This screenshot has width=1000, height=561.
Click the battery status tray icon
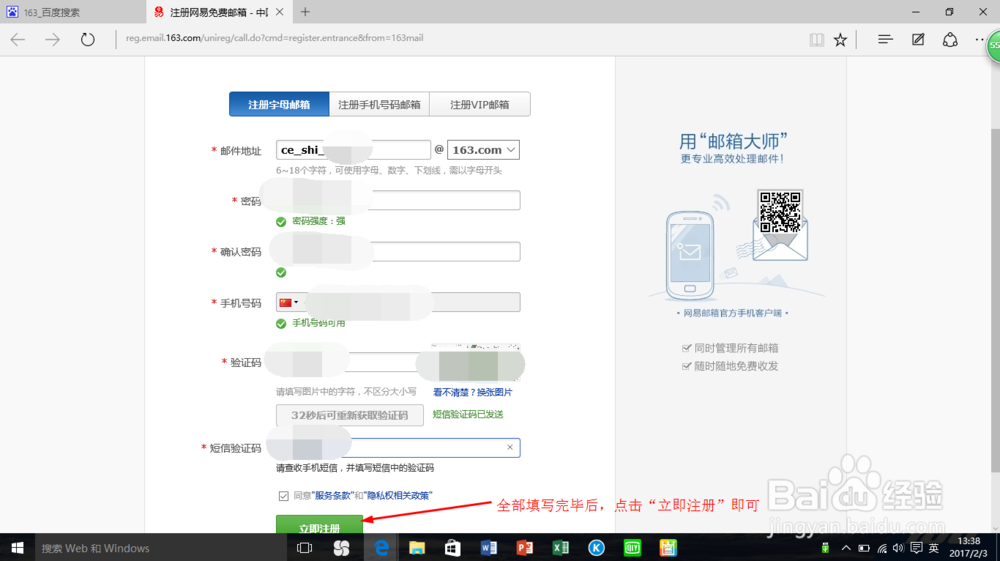864,548
